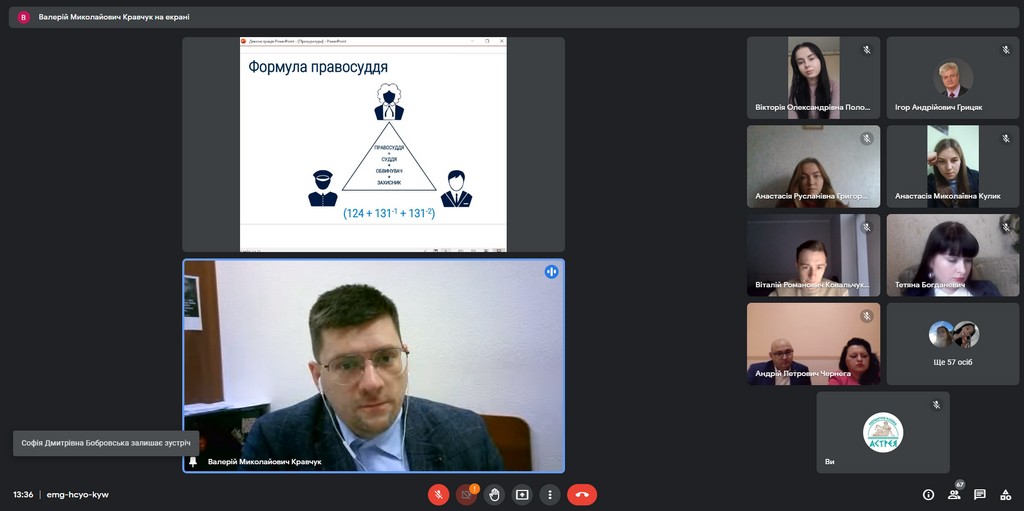Open the chat with everyone panel
Image resolution: width=1024 pixels, height=511 pixels.
(x=980, y=494)
